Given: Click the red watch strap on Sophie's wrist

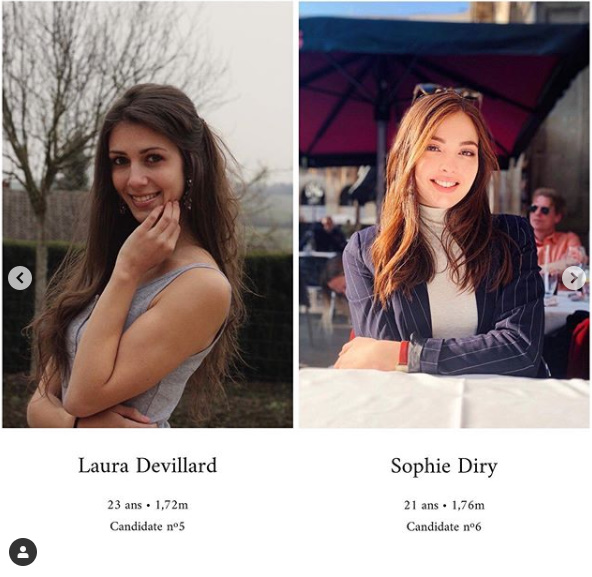Looking at the screenshot, I should point(404,353).
